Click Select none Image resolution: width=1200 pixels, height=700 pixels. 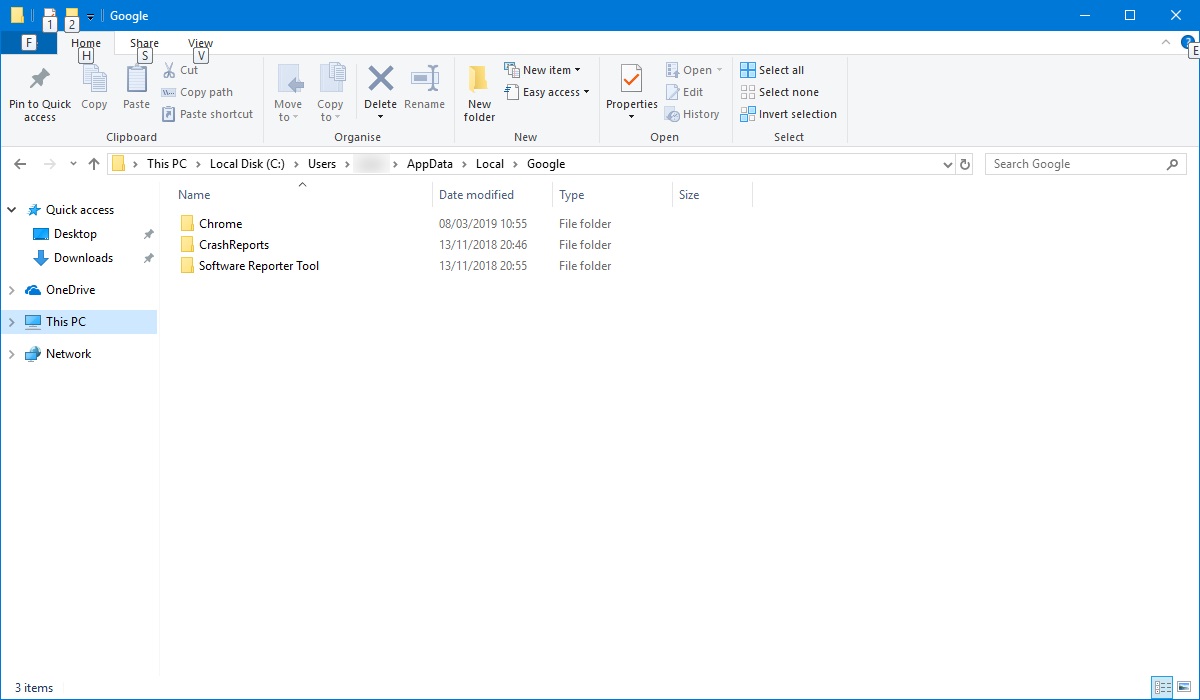pyautogui.click(x=779, y=92)
